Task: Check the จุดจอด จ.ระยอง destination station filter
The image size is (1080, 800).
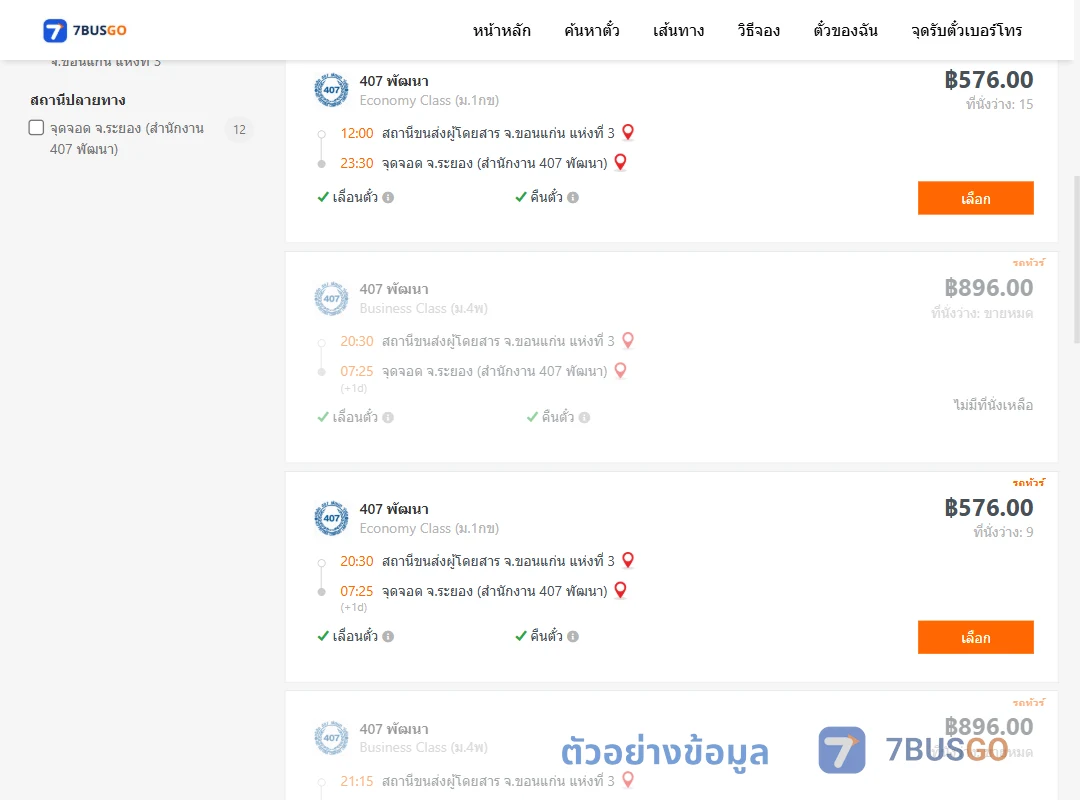Action: (37, 127)
